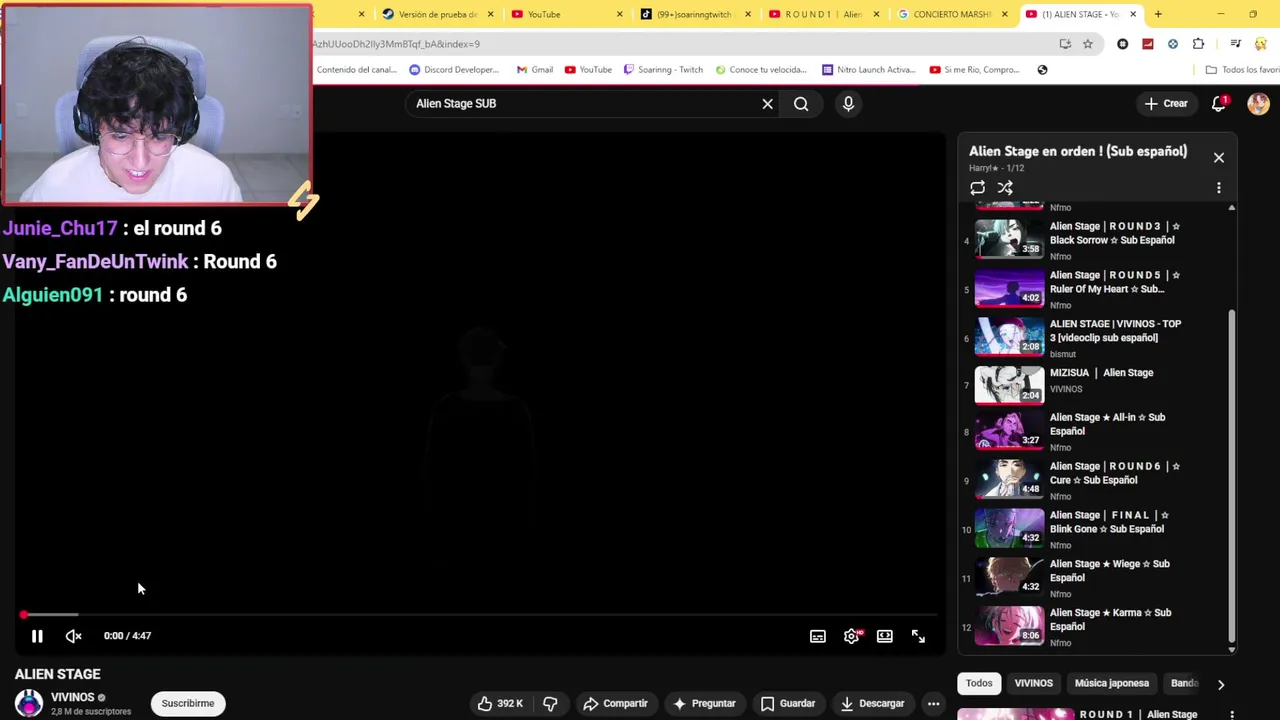Select VIVINOS TOP 3 videoclip playlist item
This screenshot has width=1280, height=720.
coord(1093,339)
